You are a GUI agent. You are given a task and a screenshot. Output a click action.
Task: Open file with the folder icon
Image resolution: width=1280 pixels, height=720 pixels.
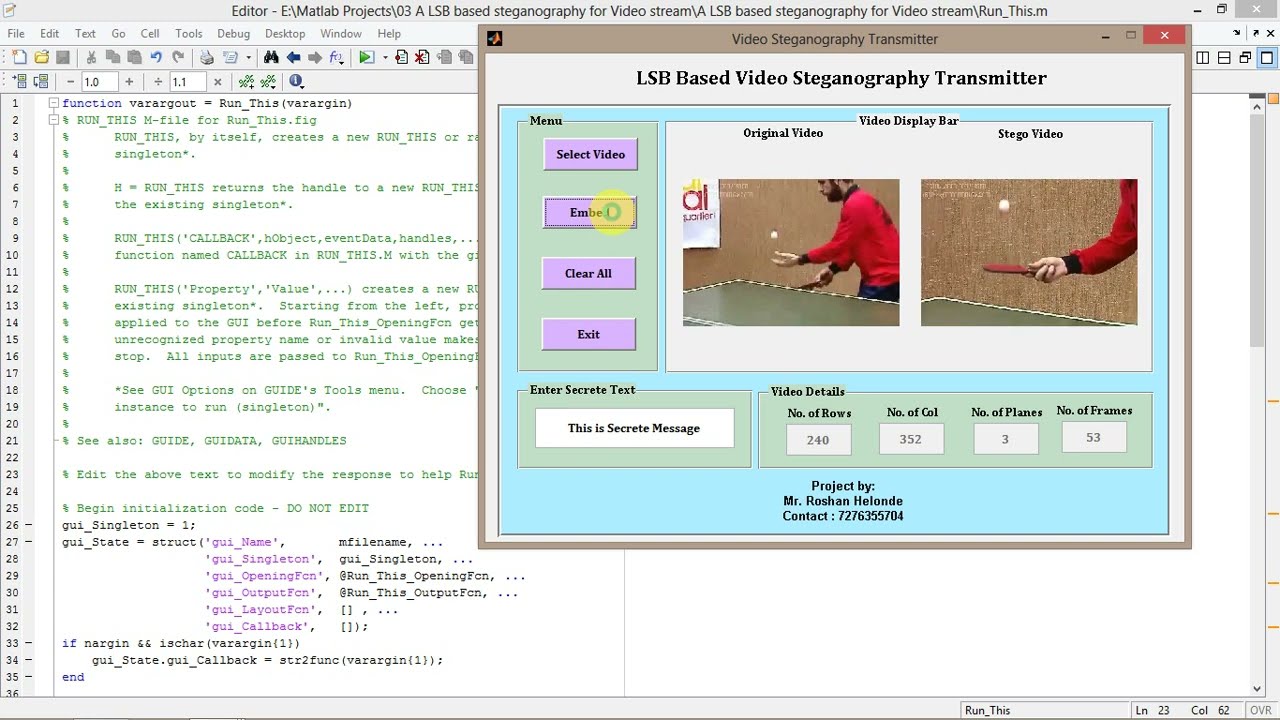(41, 57)
